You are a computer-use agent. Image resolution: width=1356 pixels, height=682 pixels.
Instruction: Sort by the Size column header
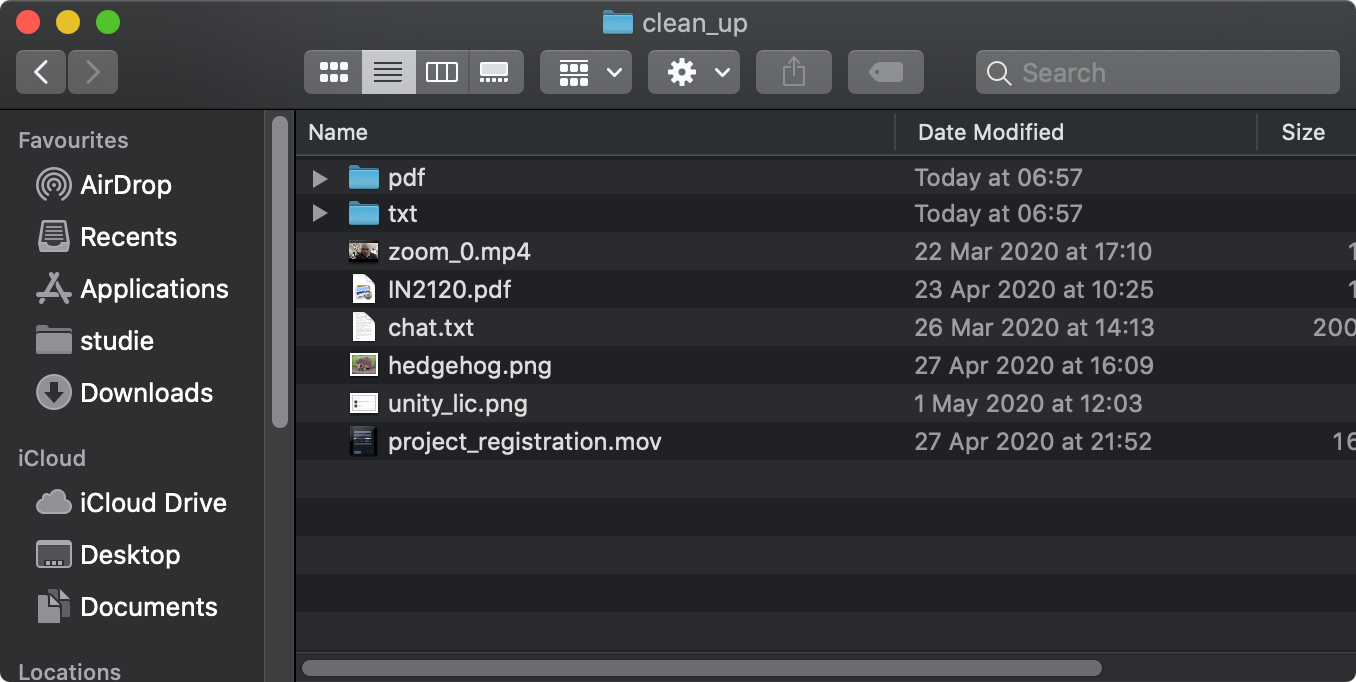[x=1303, y=132]
